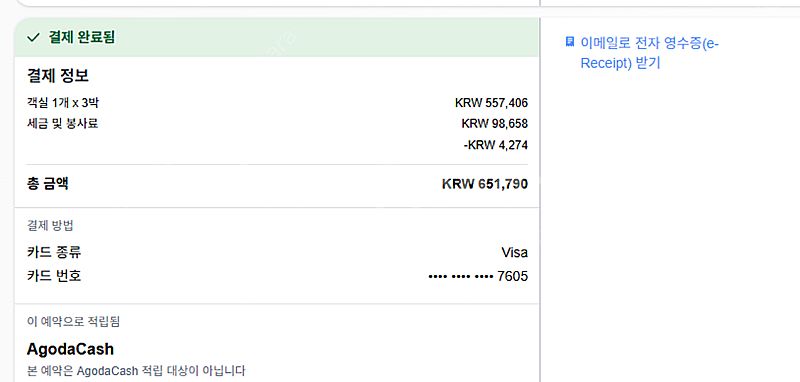This screenshot has width=800, height=382.
Task: Click the tax amount KRW 98,658
Action: coord(494,124)
